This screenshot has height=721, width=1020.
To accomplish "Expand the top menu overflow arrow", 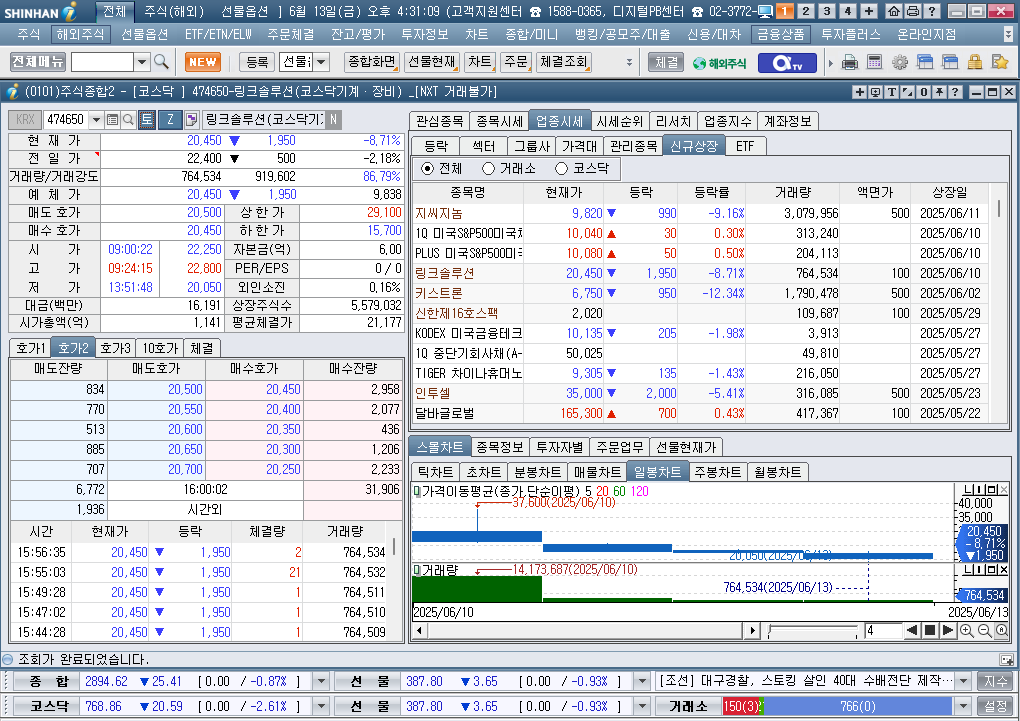I will (x=1008, y=34).
